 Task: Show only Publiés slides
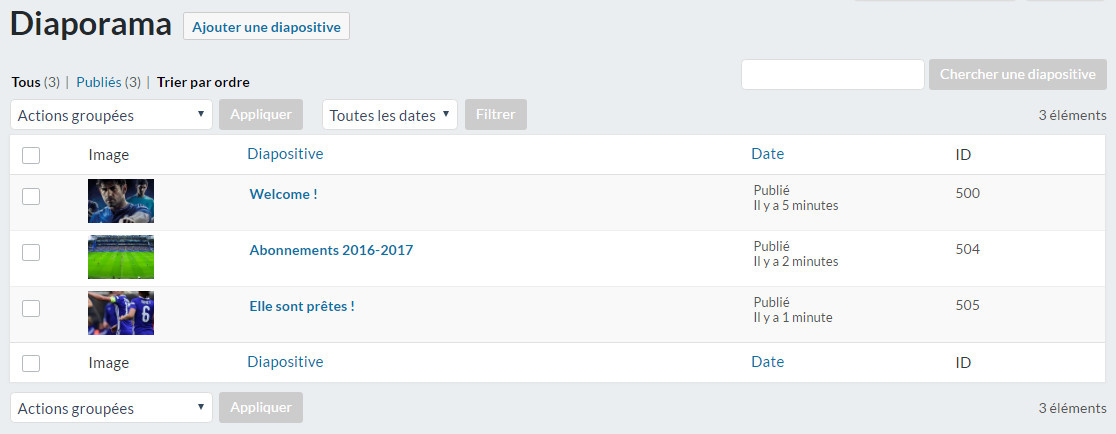(99, 82)
